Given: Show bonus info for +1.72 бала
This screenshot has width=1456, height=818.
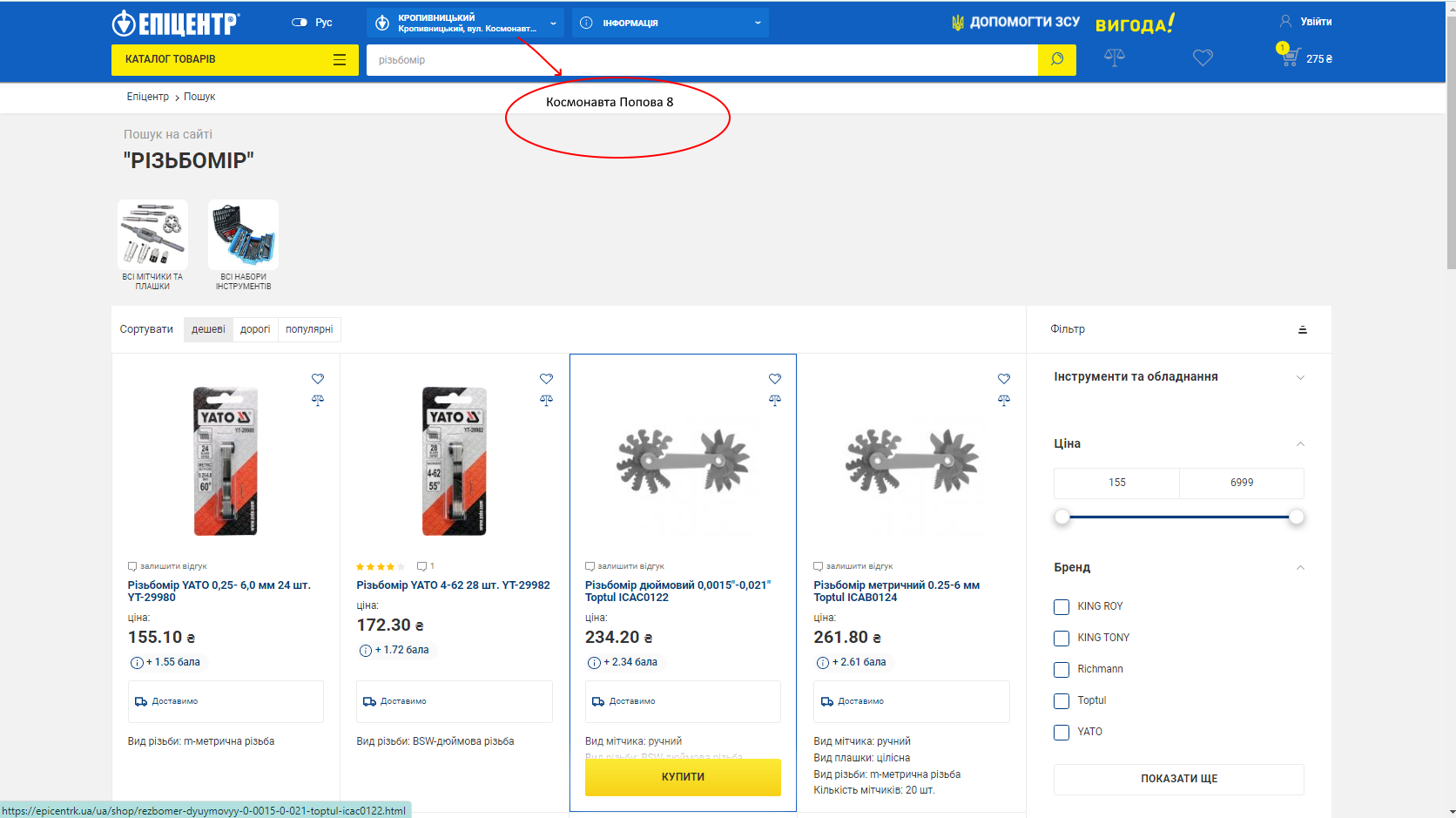Looking at the screenshot, I should [366, 651].
